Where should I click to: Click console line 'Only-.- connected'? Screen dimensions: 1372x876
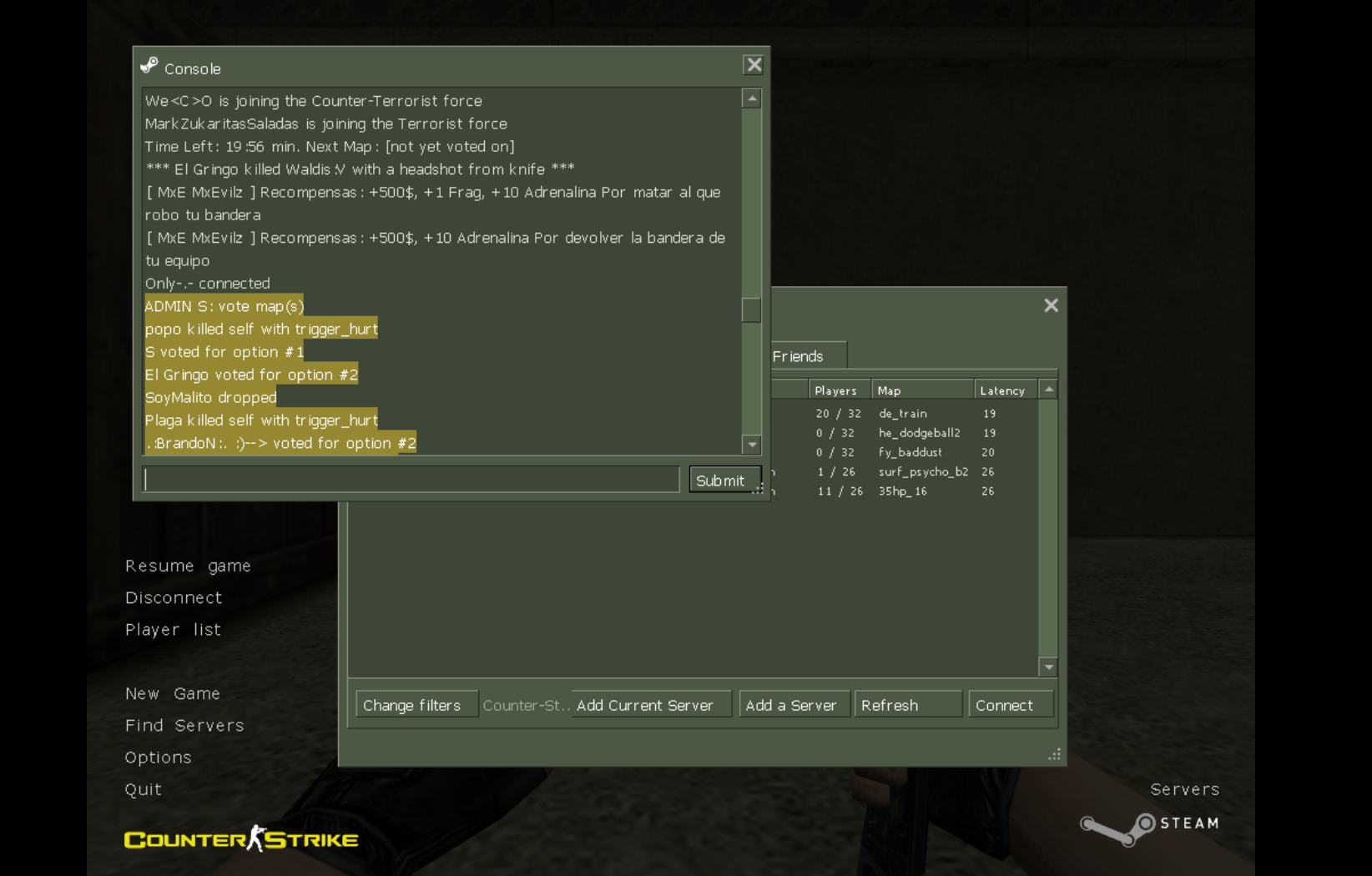click(x=208, y=284)
